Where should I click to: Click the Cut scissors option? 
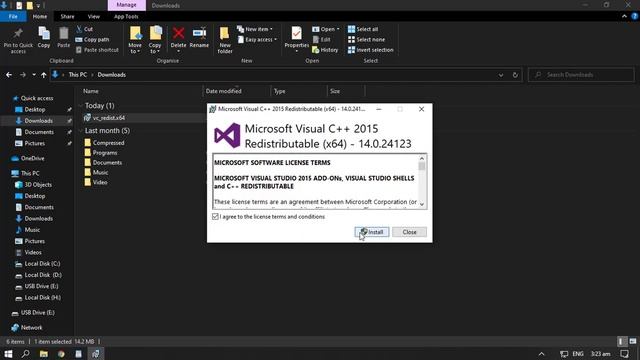(x=84, y=29)
